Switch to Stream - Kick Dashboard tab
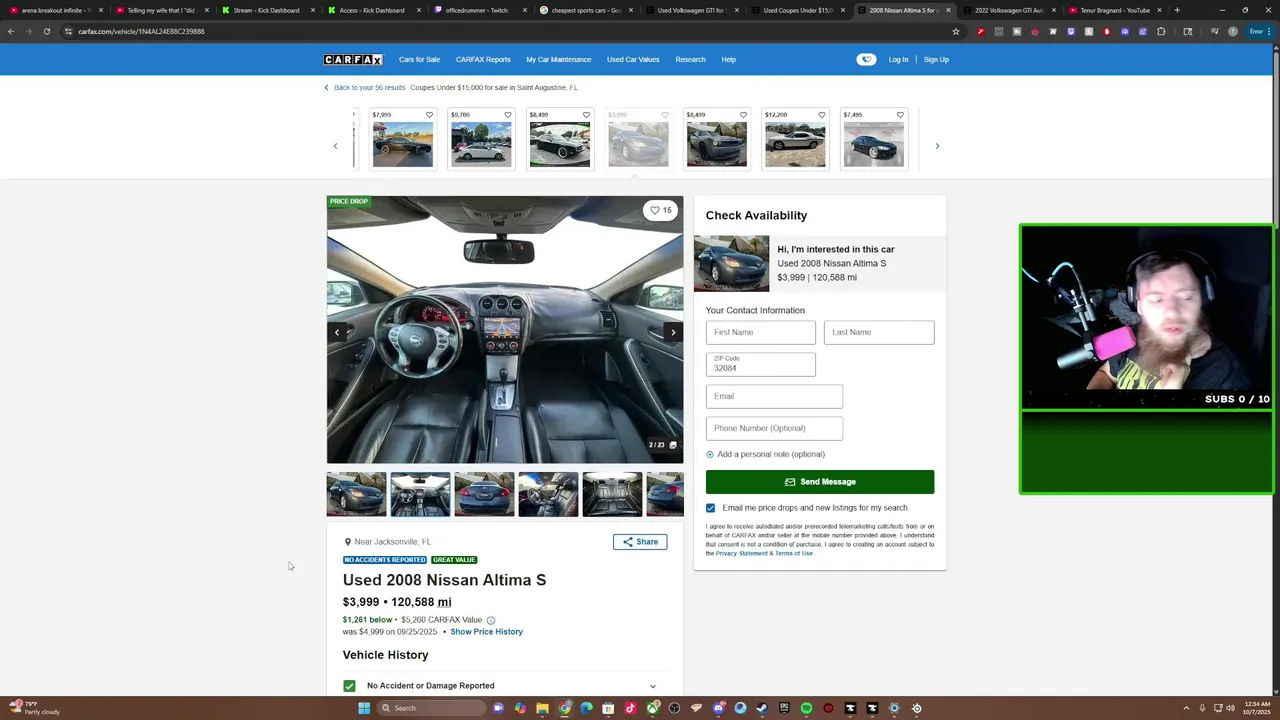The image size is (1280, 720). [x=266, y=10]
